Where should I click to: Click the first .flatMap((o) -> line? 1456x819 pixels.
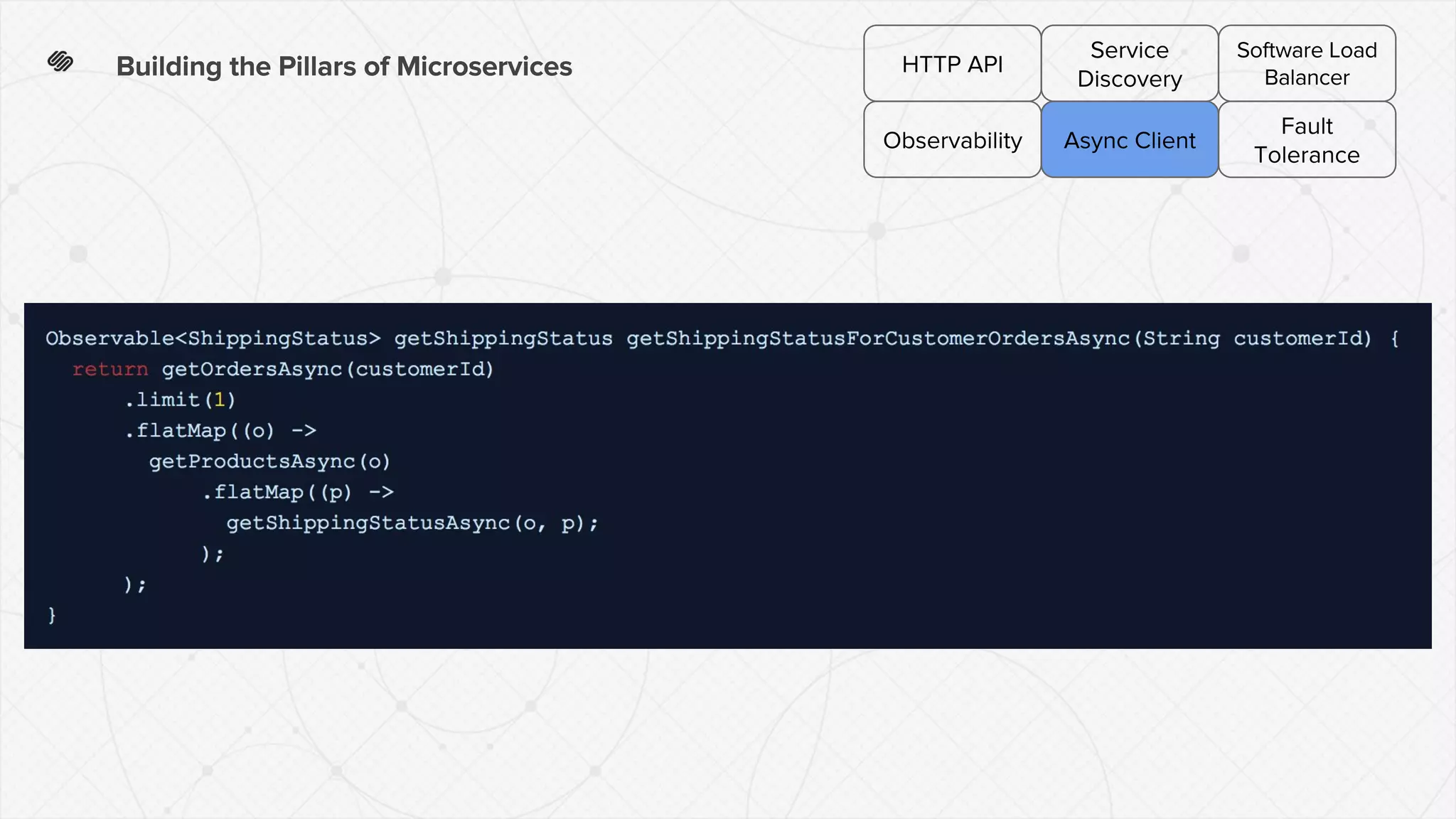click(220, 431)
